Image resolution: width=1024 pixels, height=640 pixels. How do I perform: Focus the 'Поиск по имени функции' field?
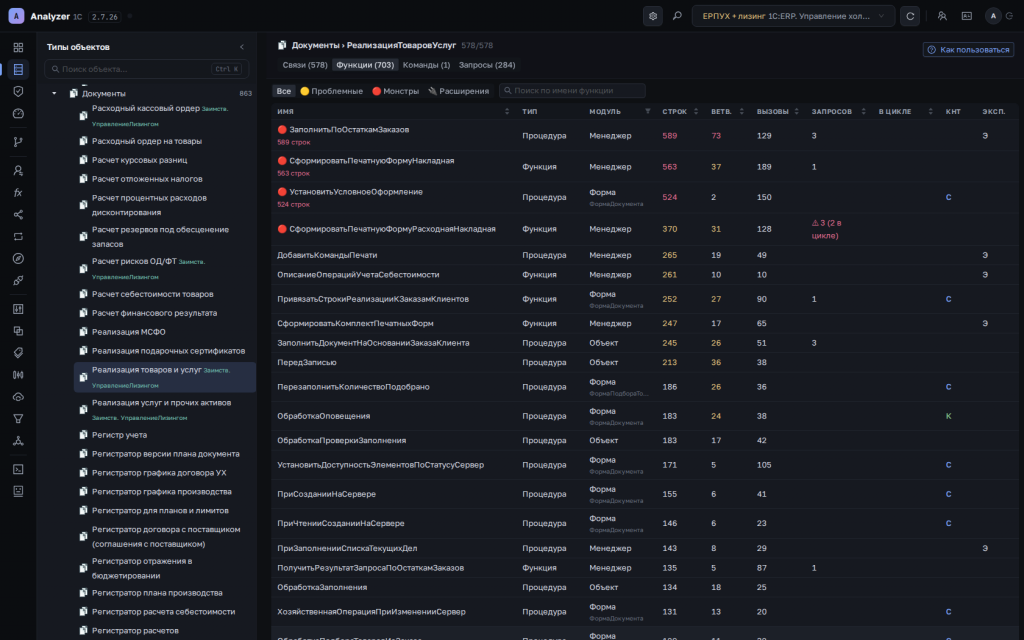point(572,91)
